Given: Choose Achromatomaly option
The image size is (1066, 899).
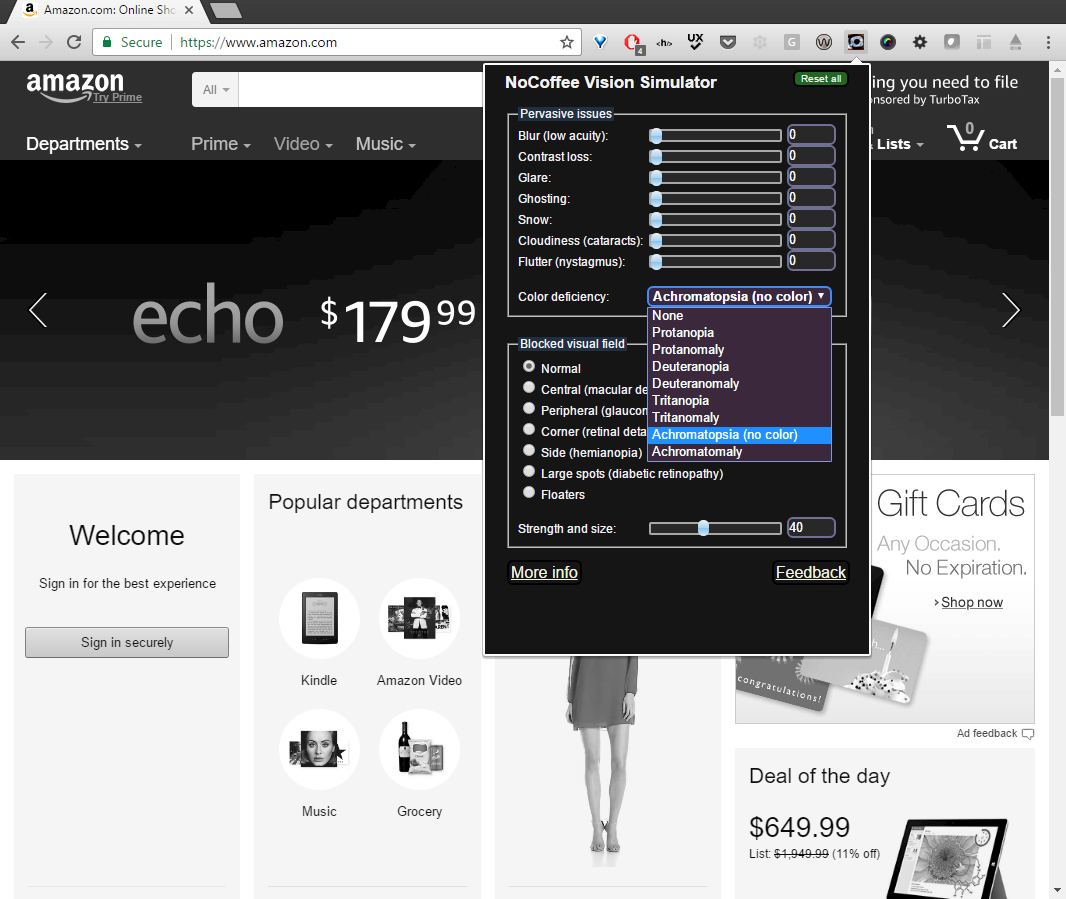Looking at the screenshot, I should pyautogui.click(x=739, y=452).
